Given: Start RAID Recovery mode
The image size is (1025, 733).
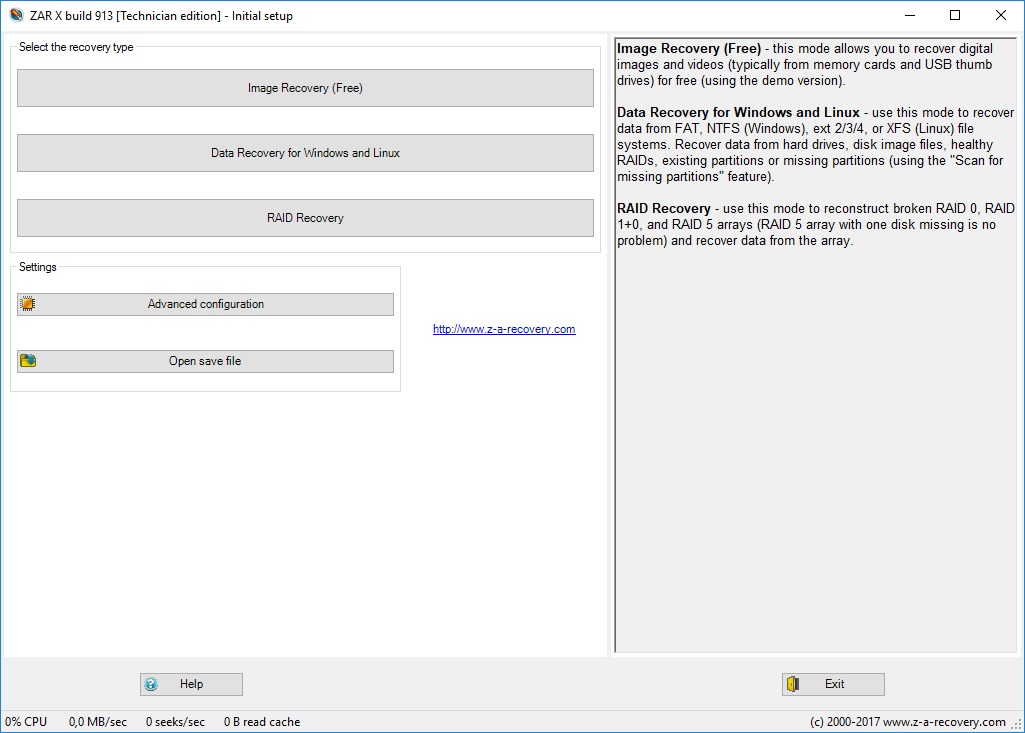Looking at the screenshot, I should [x=305, y=218].
